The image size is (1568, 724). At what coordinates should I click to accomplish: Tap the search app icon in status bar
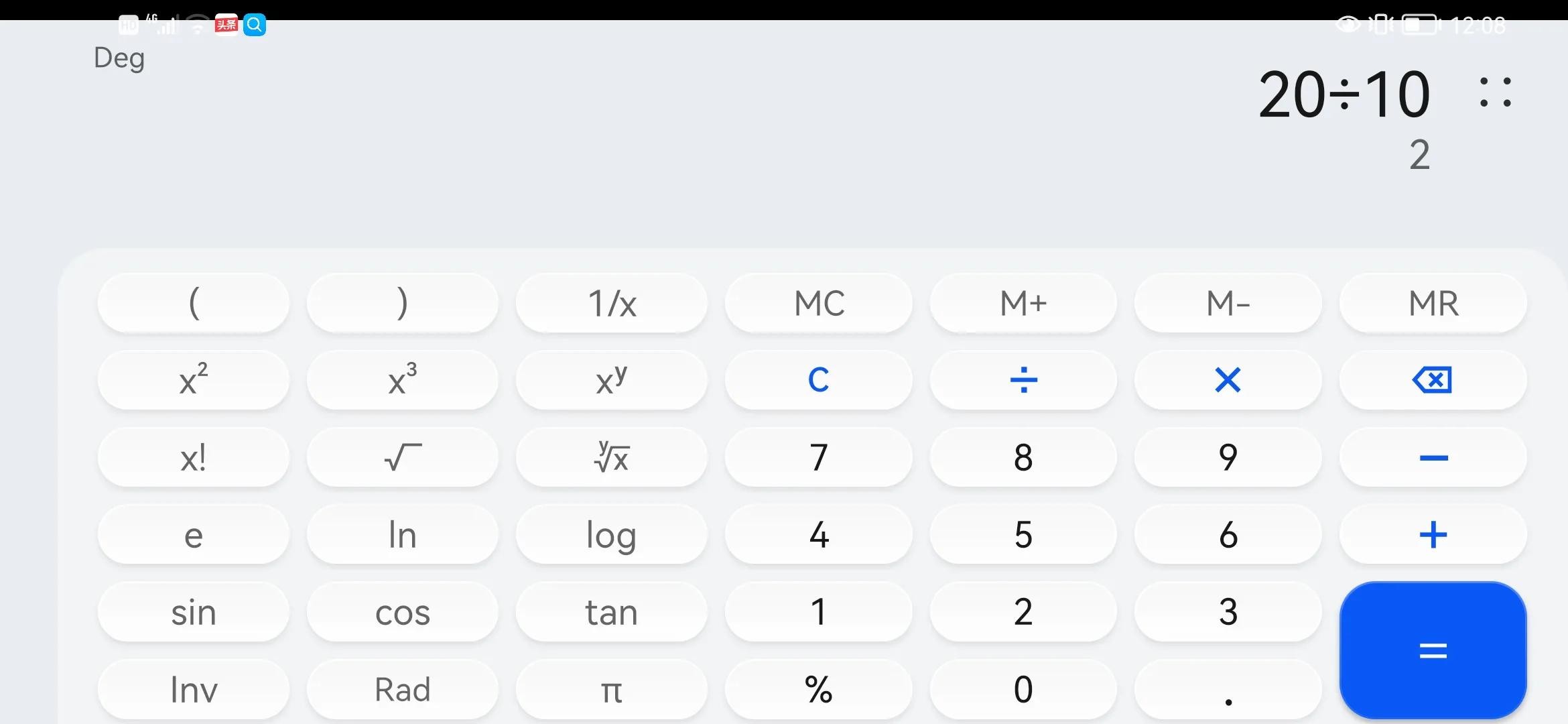pos(255,25)
